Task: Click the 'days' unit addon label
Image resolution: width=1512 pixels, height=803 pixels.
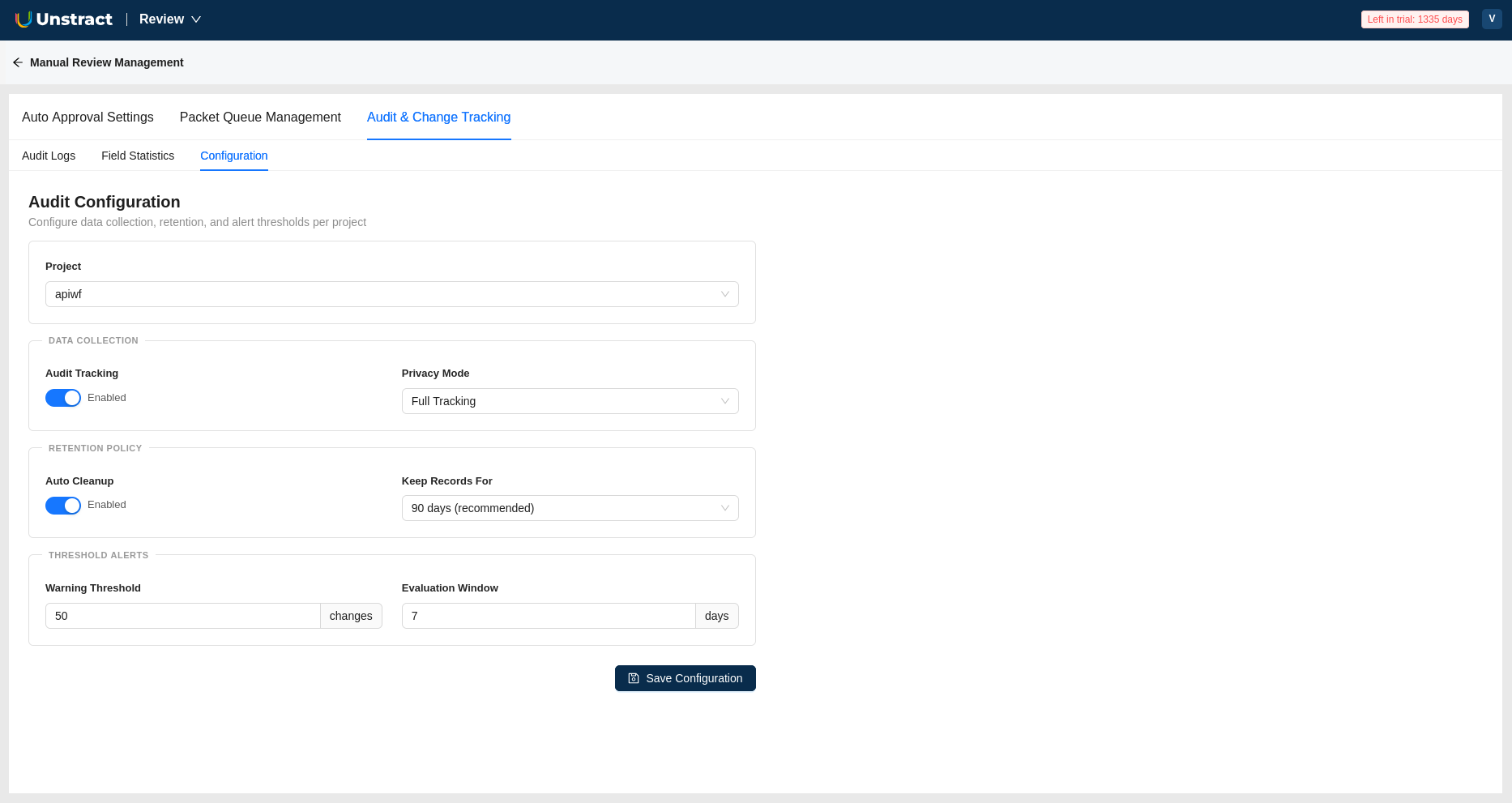Action: 717,616
